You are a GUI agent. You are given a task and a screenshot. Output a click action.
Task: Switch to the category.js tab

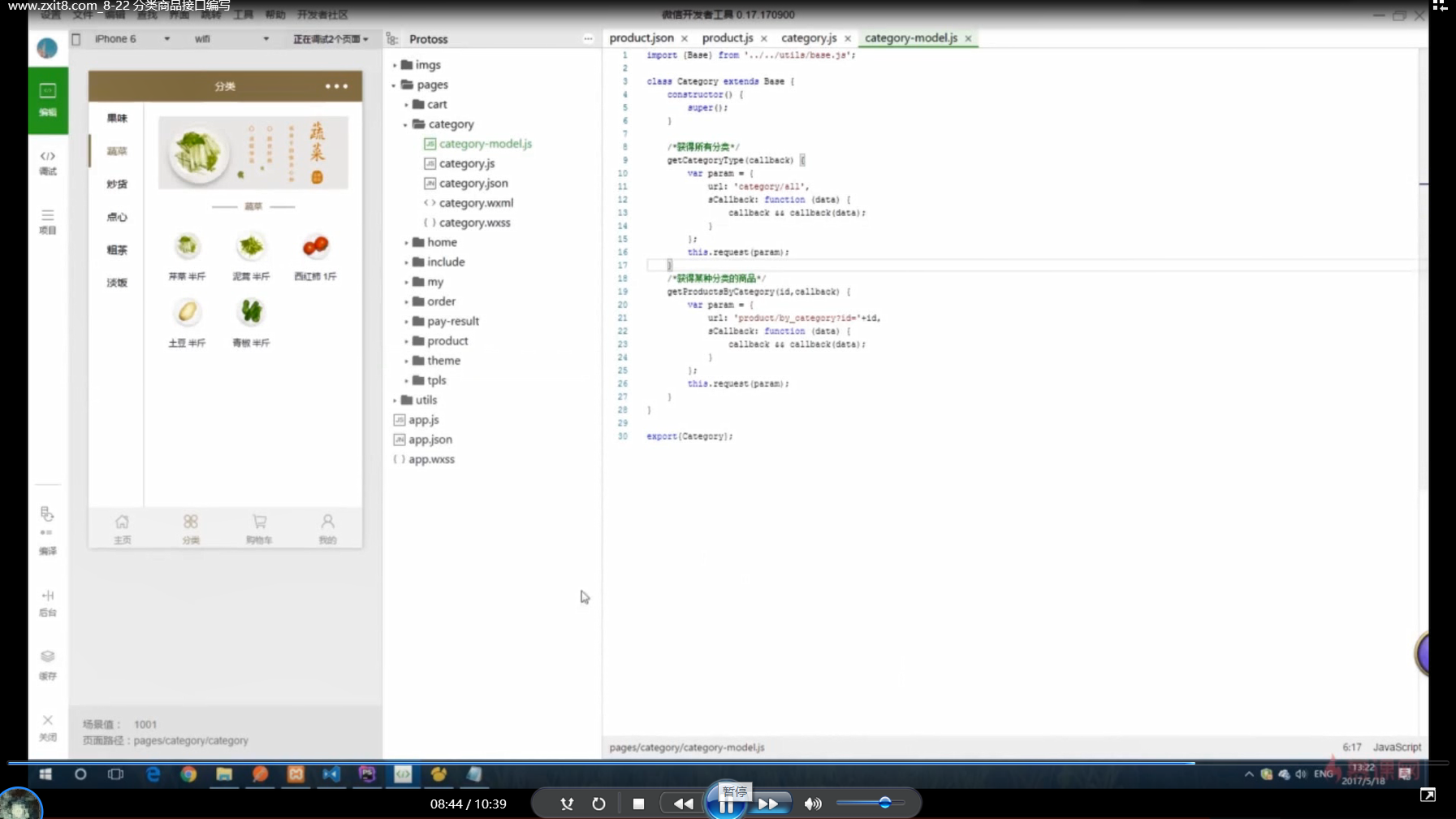(x=809, y=38)
